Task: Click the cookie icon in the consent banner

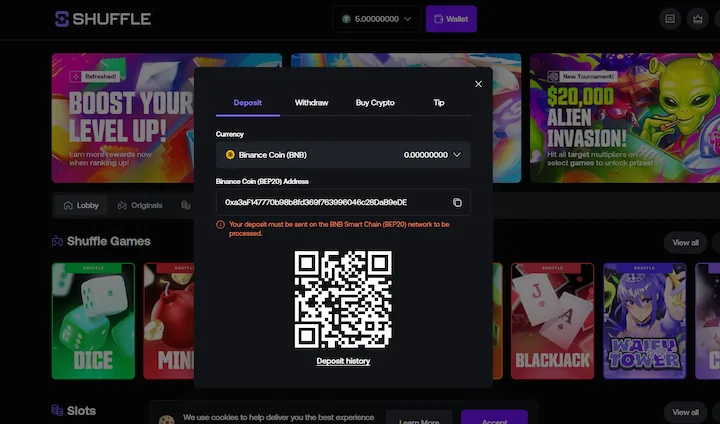Action: pos(166,419)
